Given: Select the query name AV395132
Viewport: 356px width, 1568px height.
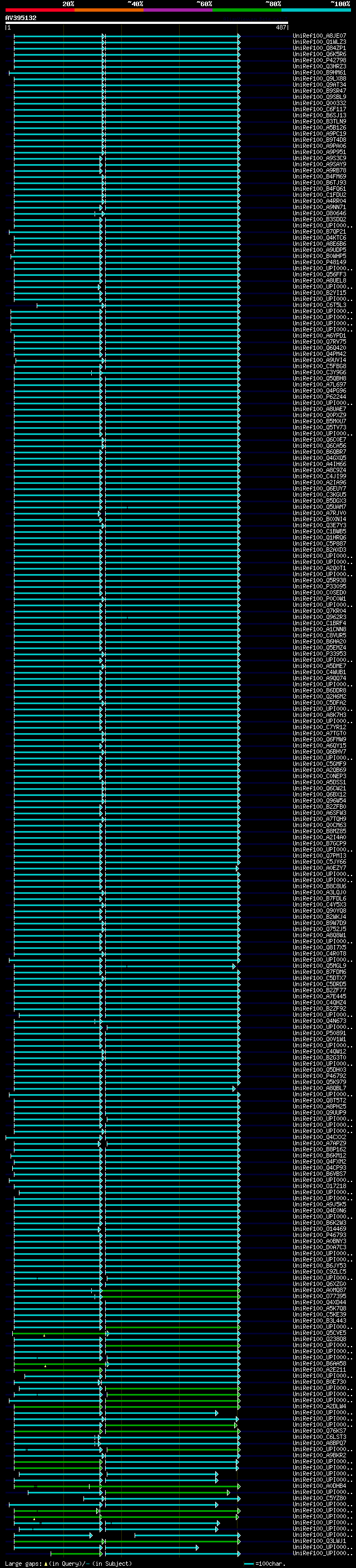Looking at the screenshot, I should [x=21, y=18].
